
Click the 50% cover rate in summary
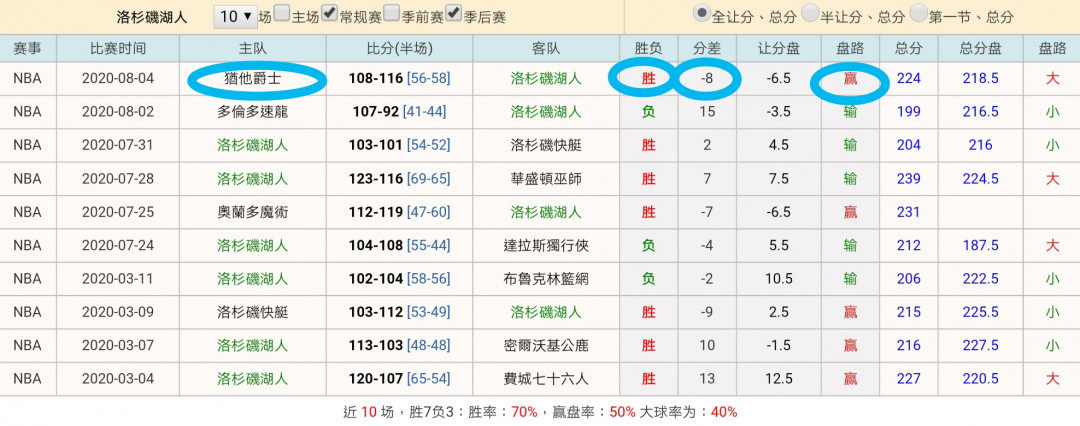coord(623,412)
